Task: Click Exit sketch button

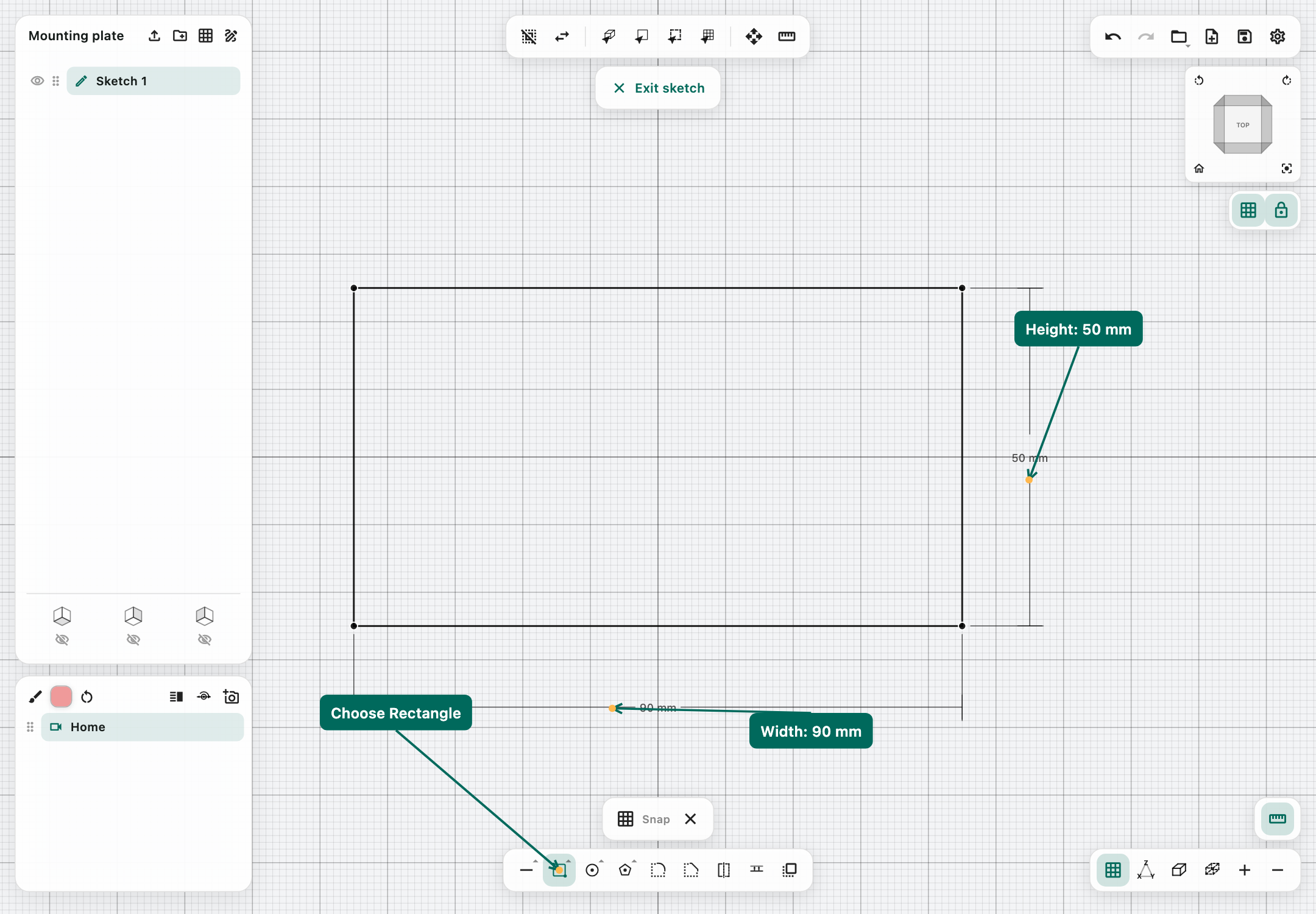Action: pyautogui.click(x=658, y=88)
